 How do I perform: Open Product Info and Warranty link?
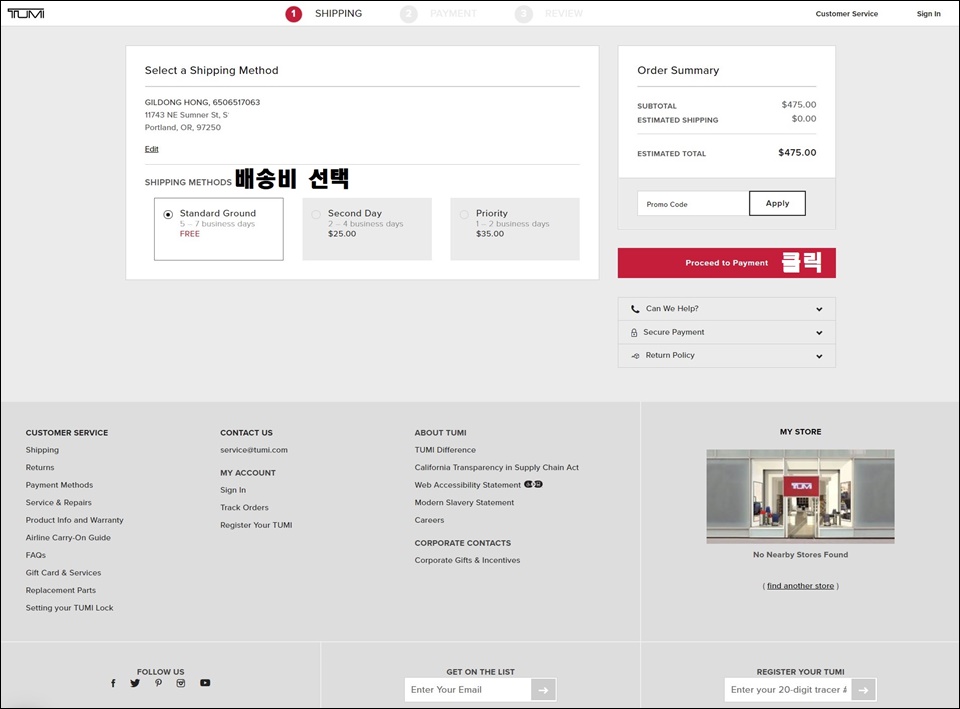(x=75, y=520)
